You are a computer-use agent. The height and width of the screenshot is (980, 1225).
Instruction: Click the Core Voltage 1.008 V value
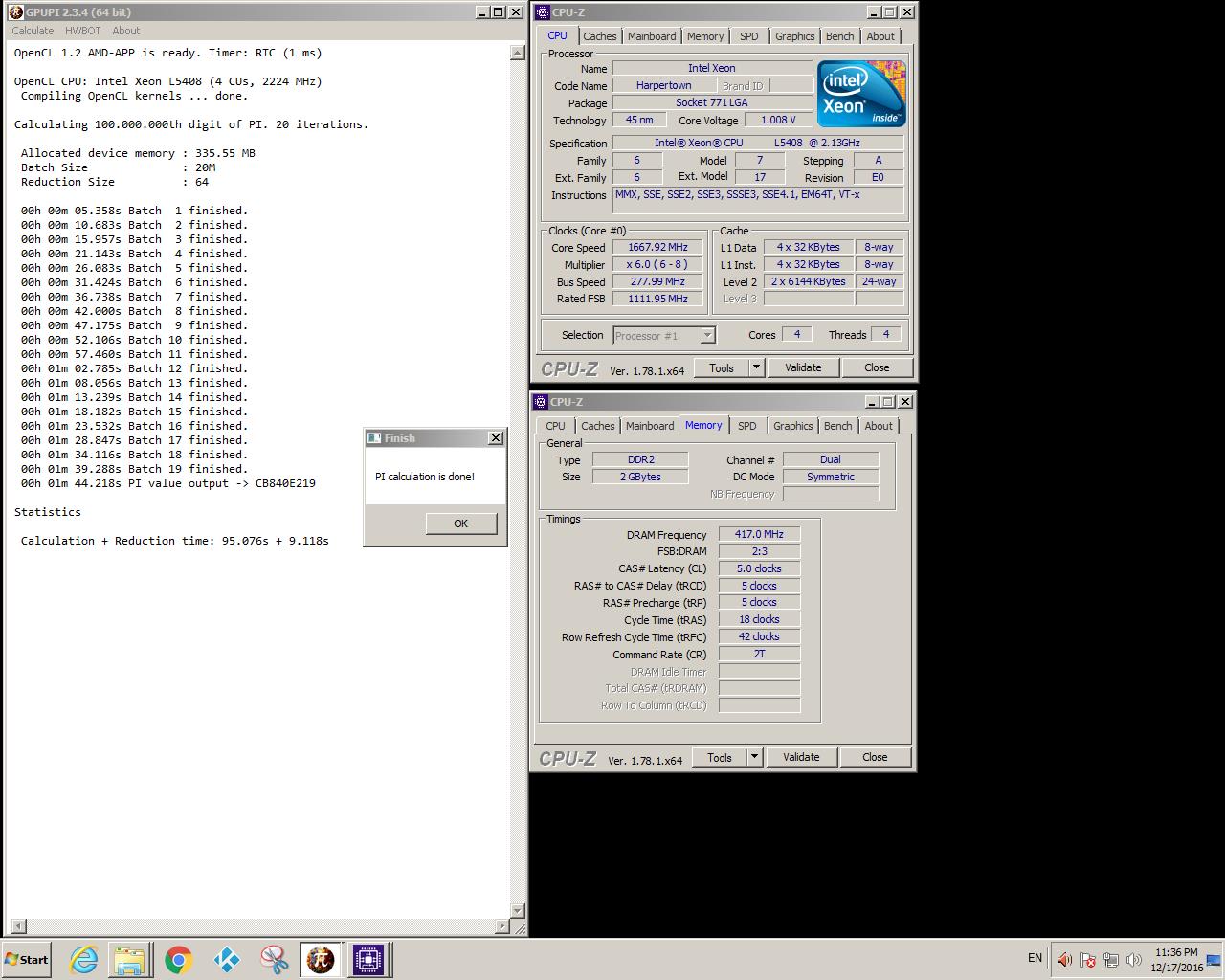(x=778, y=120)
